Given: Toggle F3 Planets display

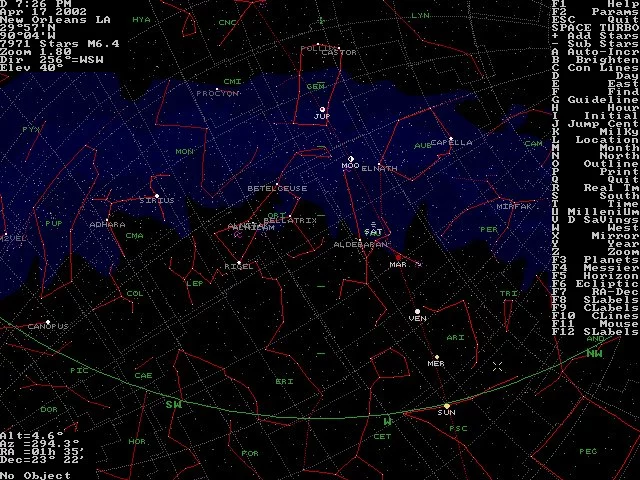Looking at the screenshot, I should [x=596, y=260].
